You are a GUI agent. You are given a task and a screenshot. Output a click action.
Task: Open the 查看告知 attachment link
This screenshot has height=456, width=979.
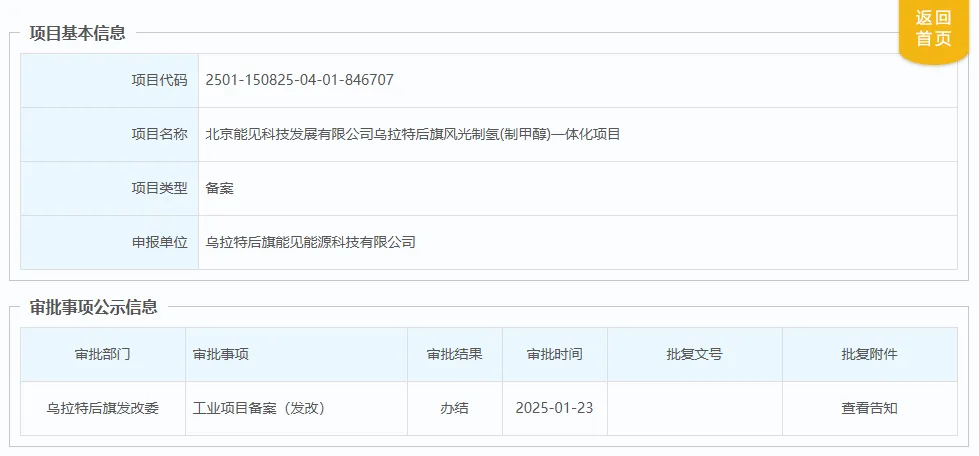click(869, 409)
